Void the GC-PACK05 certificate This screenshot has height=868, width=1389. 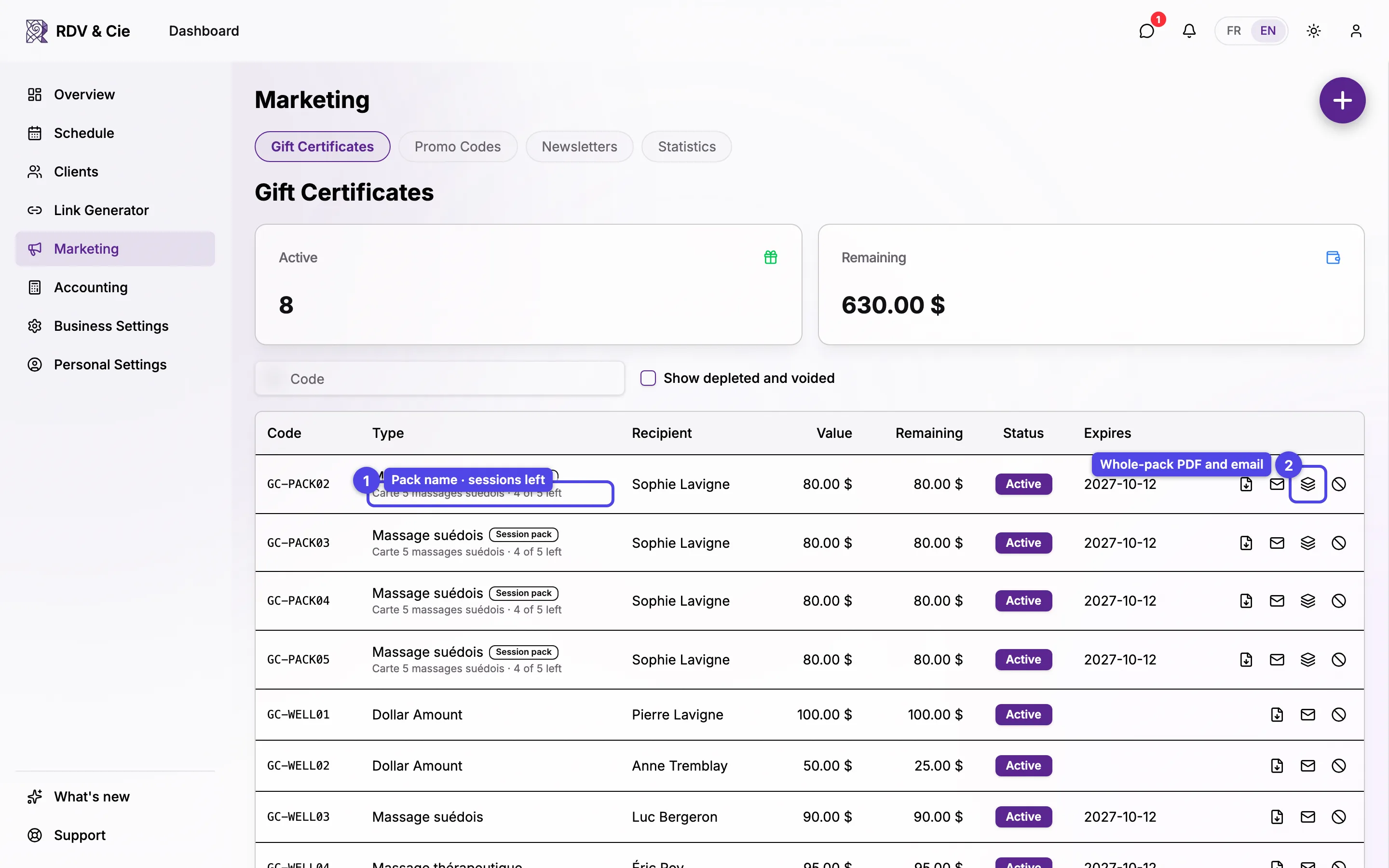pos(1338,660)
